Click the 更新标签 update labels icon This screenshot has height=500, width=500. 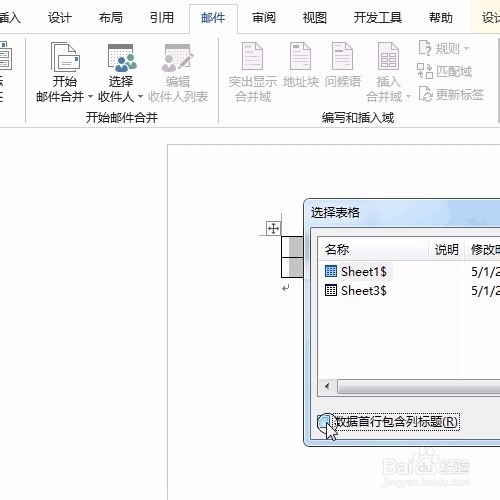click(426, 94)
